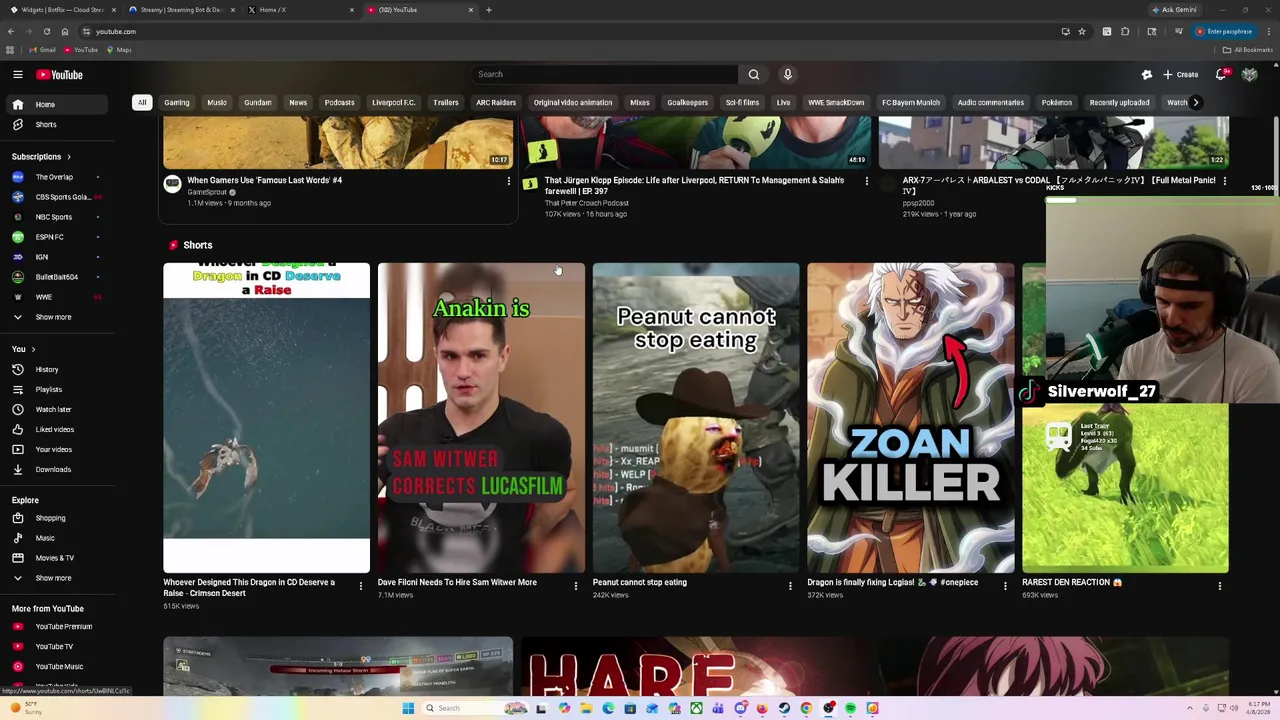Open the ARX-7 ARBALEST vs CODAL video title
1280x720 pixels.
(x=1059, y=185)
